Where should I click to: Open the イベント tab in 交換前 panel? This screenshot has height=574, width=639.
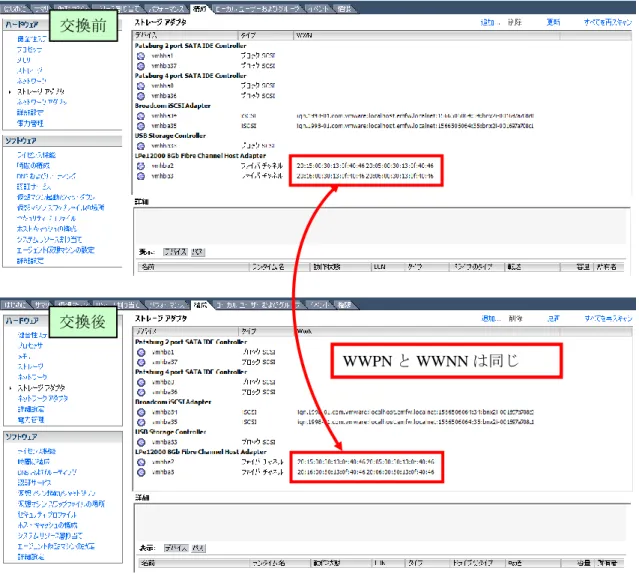[319, 9]
